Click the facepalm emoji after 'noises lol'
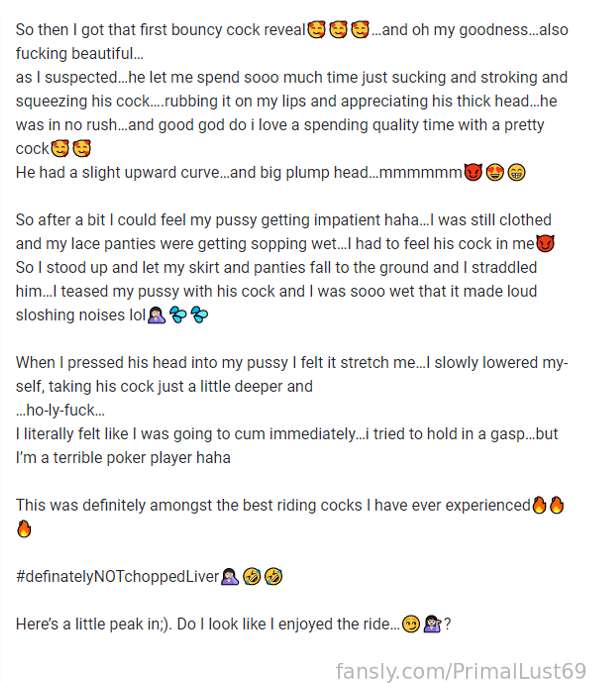This screenshot has width=592, height=683. [156, 315]
